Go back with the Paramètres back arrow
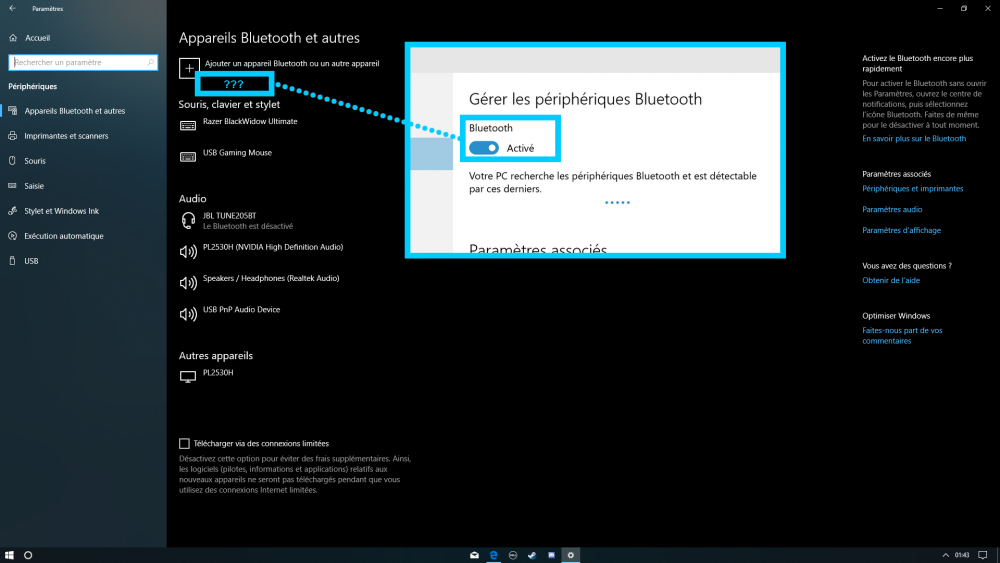The image size is (1000, 563). pos(12,8)
